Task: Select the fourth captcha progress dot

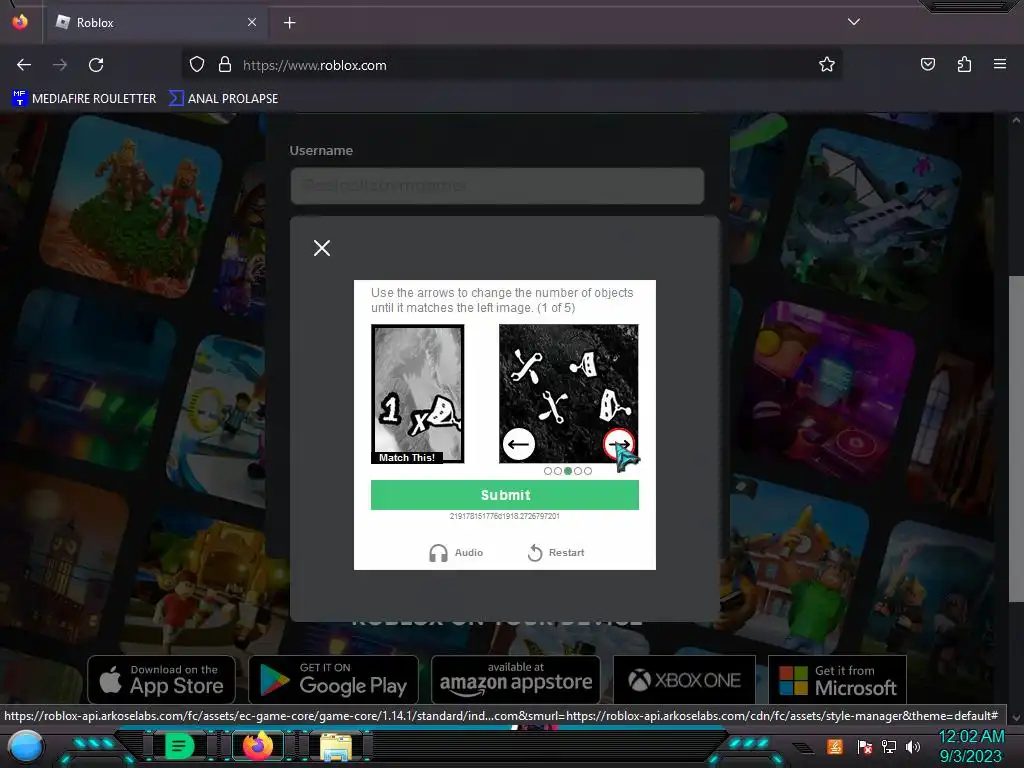Action: 578,471
